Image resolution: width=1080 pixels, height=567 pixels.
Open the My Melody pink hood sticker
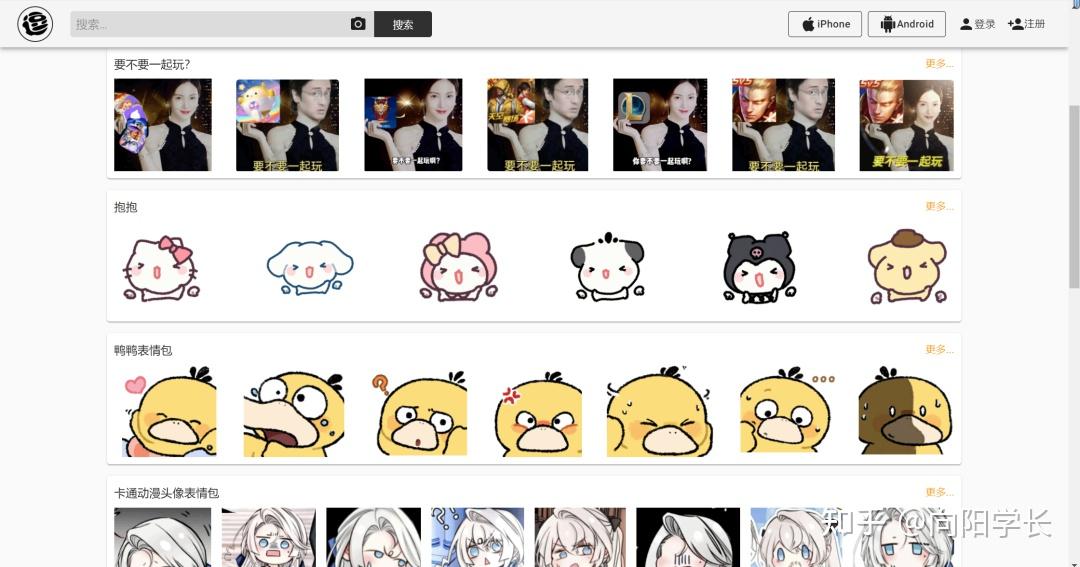(458, 267)
